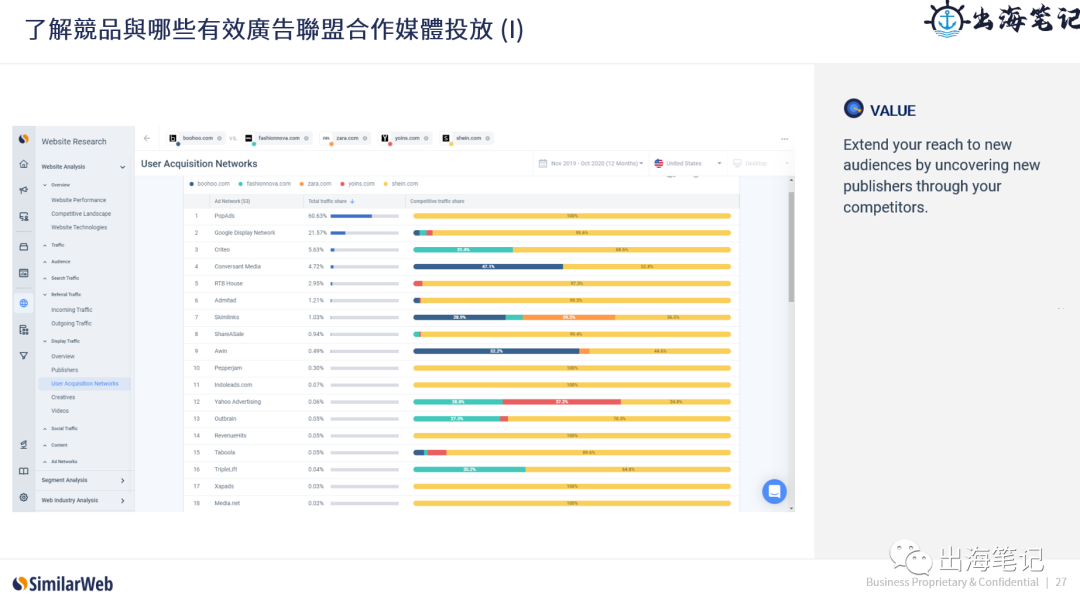1080x607 pixels.
Task: Remove zara.com from compared domains
Action: pyautogui.click(x=366, y=139)
